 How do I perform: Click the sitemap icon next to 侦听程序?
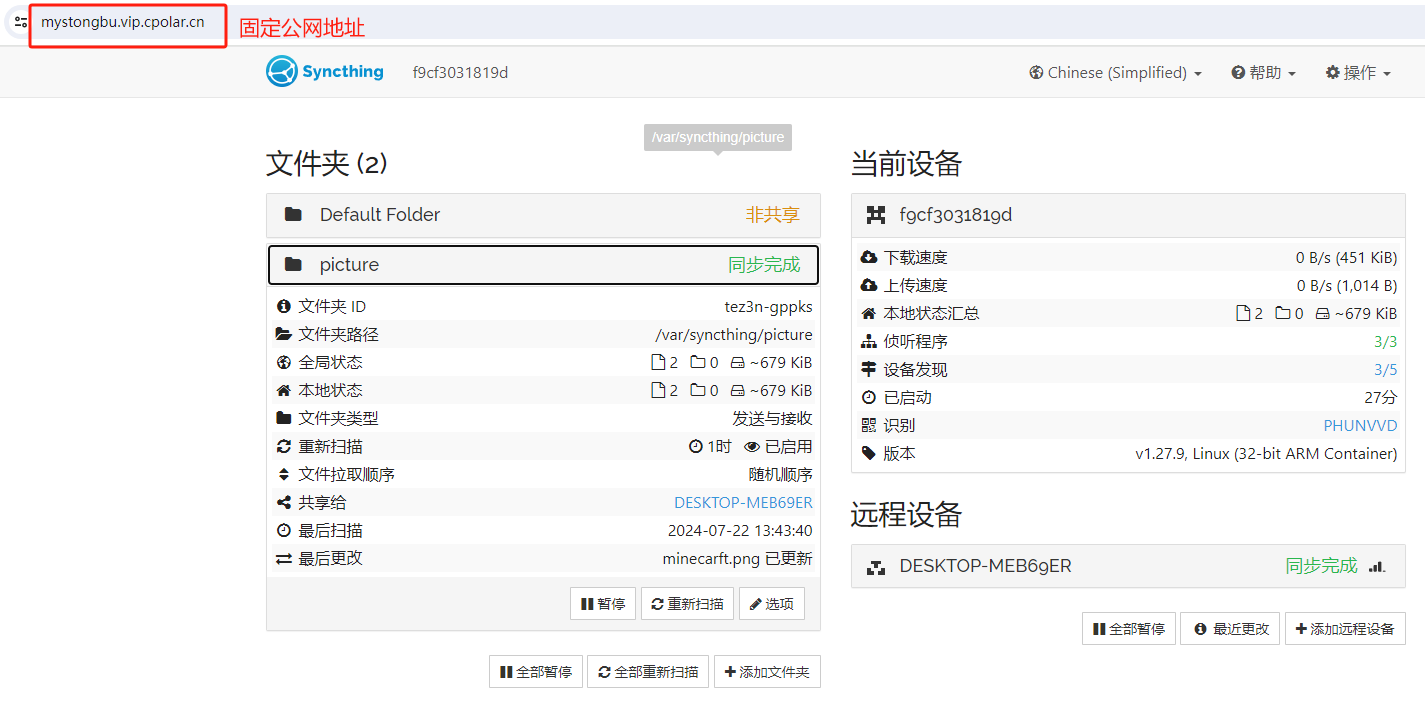869,341
